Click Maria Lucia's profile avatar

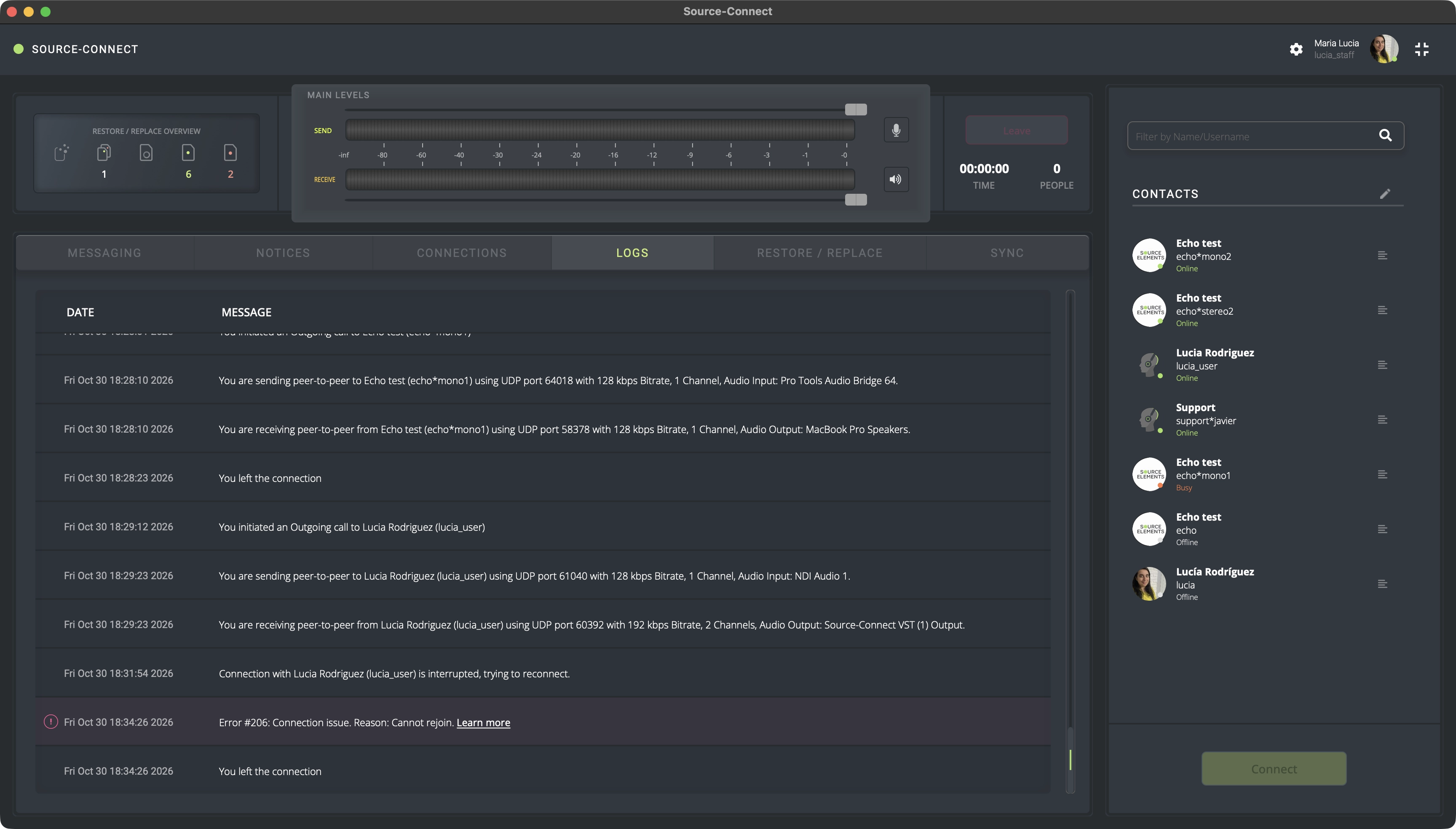coord(1384,49)
